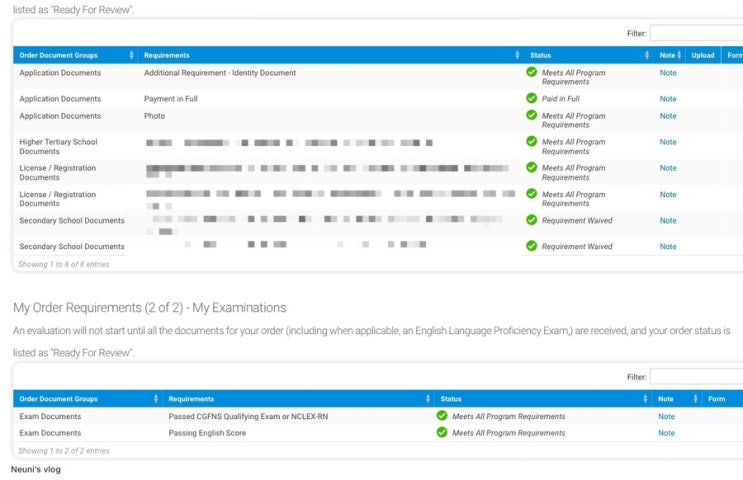Click the green check icon for Photo row
The width and height of the screenshot is (743, 480).
[x=532, y=115]
